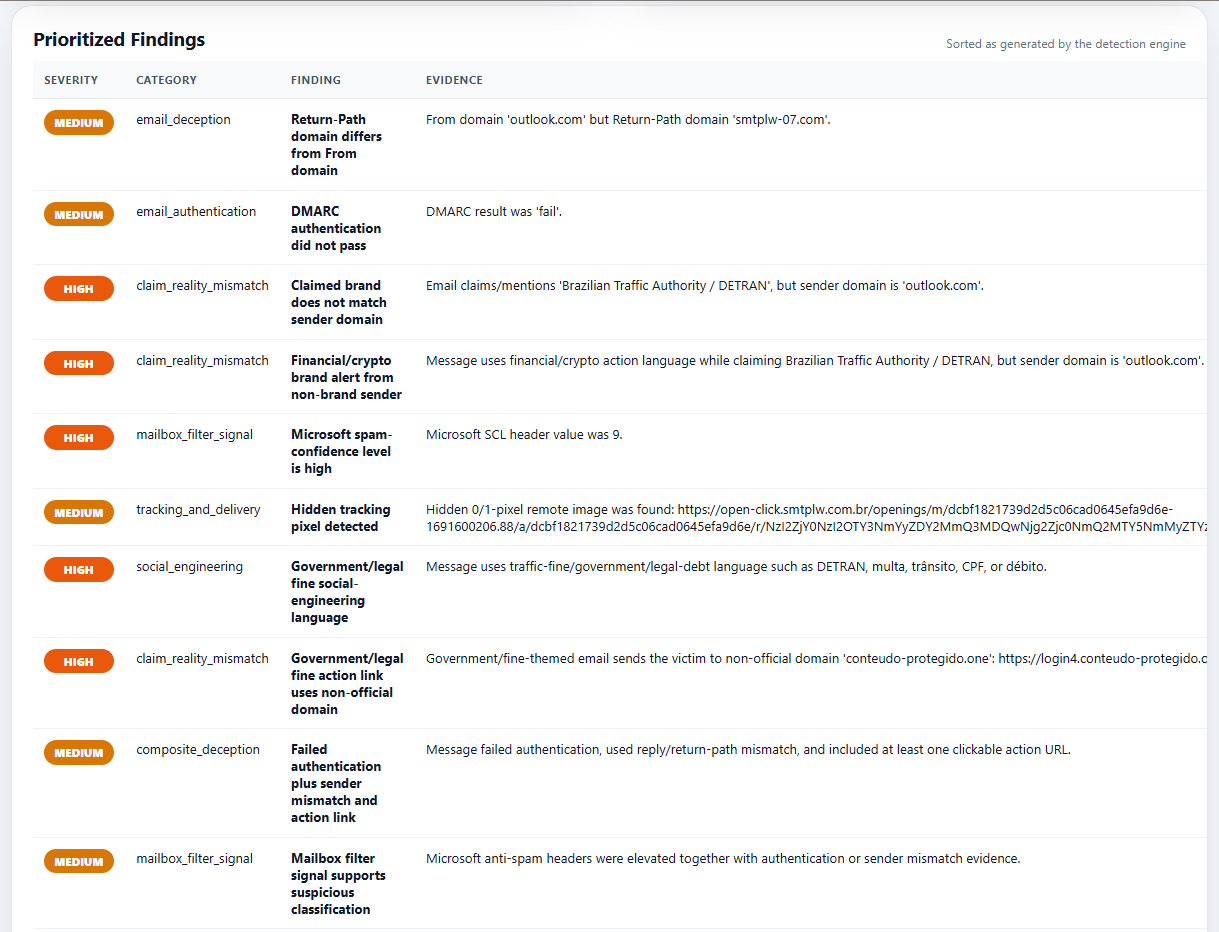This screenshot has height=932, width=1219.
Task: Click HIGH badge for Financial/crypto brand alert
Action: click(79, 364)
